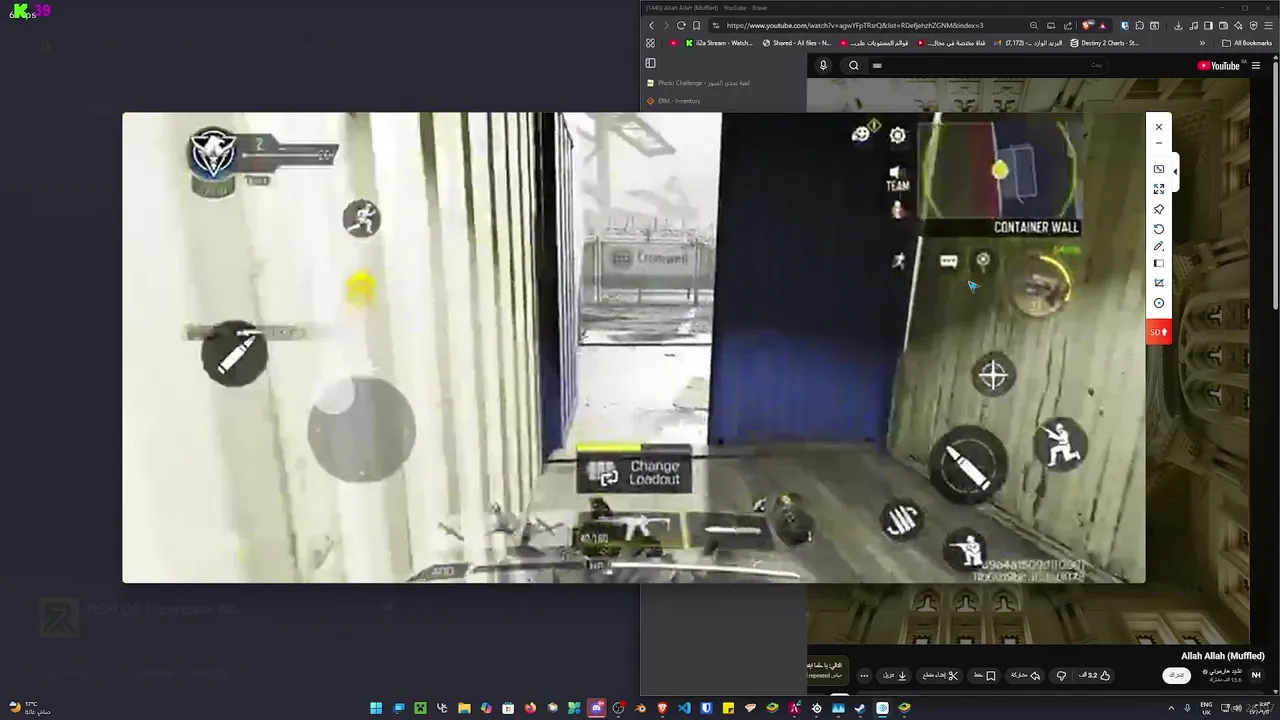This screenshot has width=1280, height=720.
Task: Open Shared - All files bookmark
Action: pyautogui.click(x=796, y=43)
